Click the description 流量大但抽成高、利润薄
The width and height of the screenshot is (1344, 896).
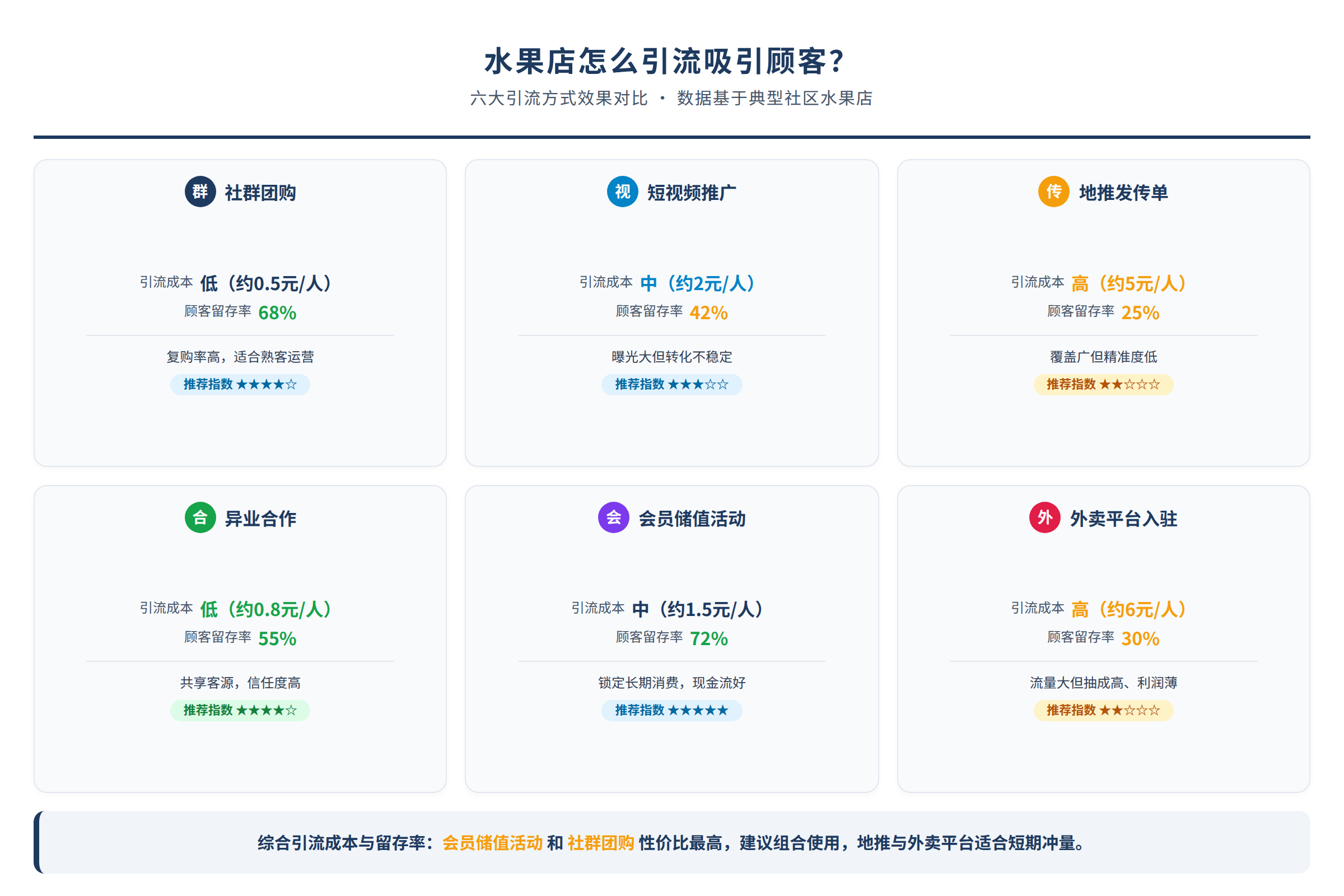(1103, 682)
